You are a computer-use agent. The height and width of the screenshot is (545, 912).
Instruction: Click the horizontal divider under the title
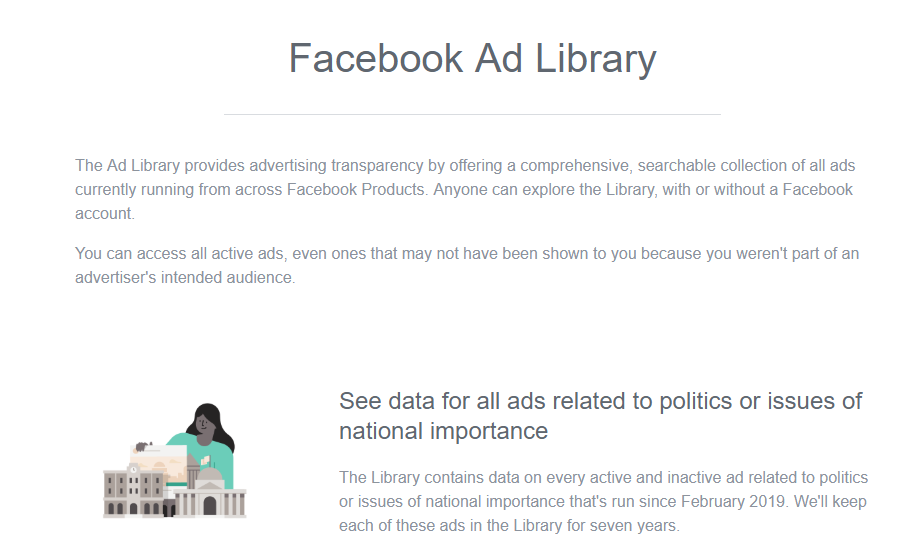[x=472, y=115]
